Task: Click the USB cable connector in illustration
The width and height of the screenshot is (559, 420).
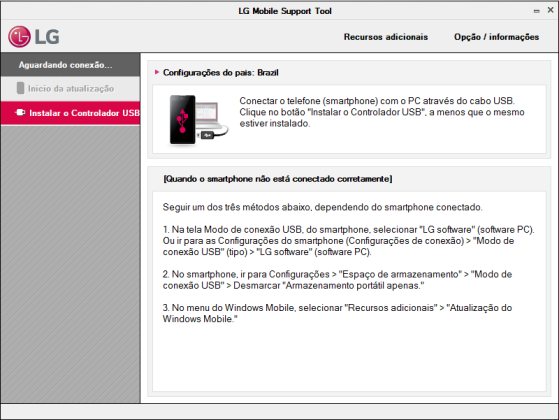Action: tap(207, 135)
